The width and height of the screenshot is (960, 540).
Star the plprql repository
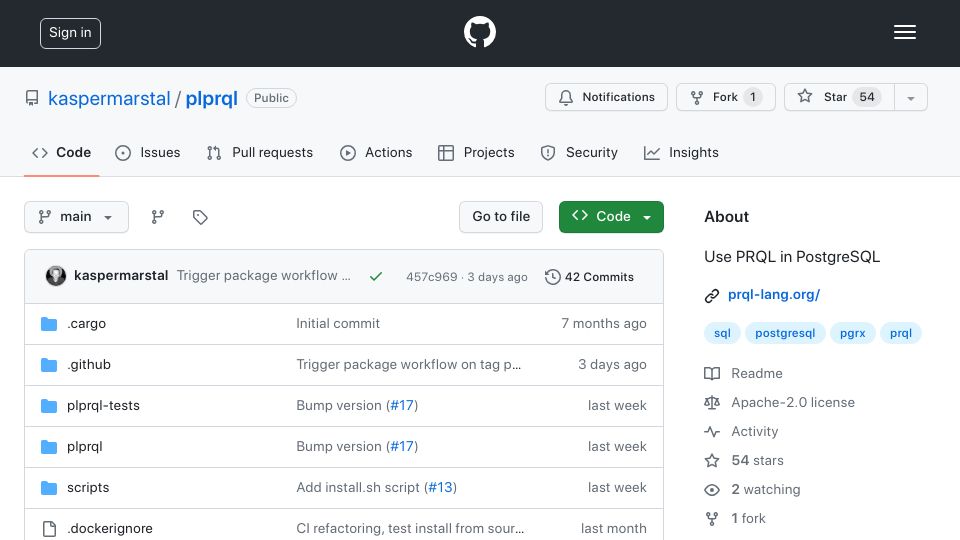pyautogui.click(x=839, y=97)
